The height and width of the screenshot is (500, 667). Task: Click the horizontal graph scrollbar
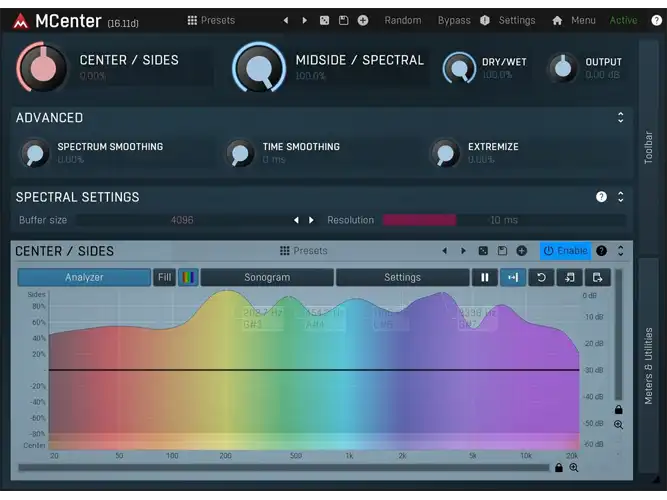pyautogui.click(x=284, y=468)
